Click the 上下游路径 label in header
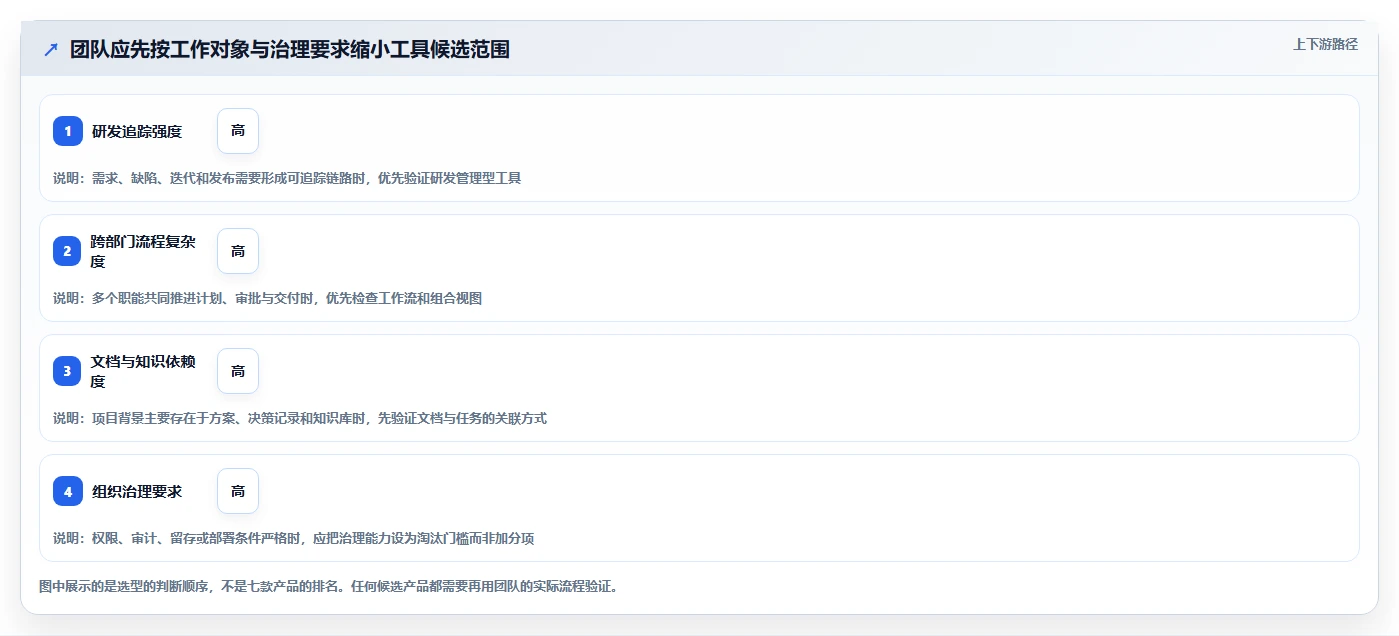This screenshot has height=636, width=1399. [x=1325, y=44]
